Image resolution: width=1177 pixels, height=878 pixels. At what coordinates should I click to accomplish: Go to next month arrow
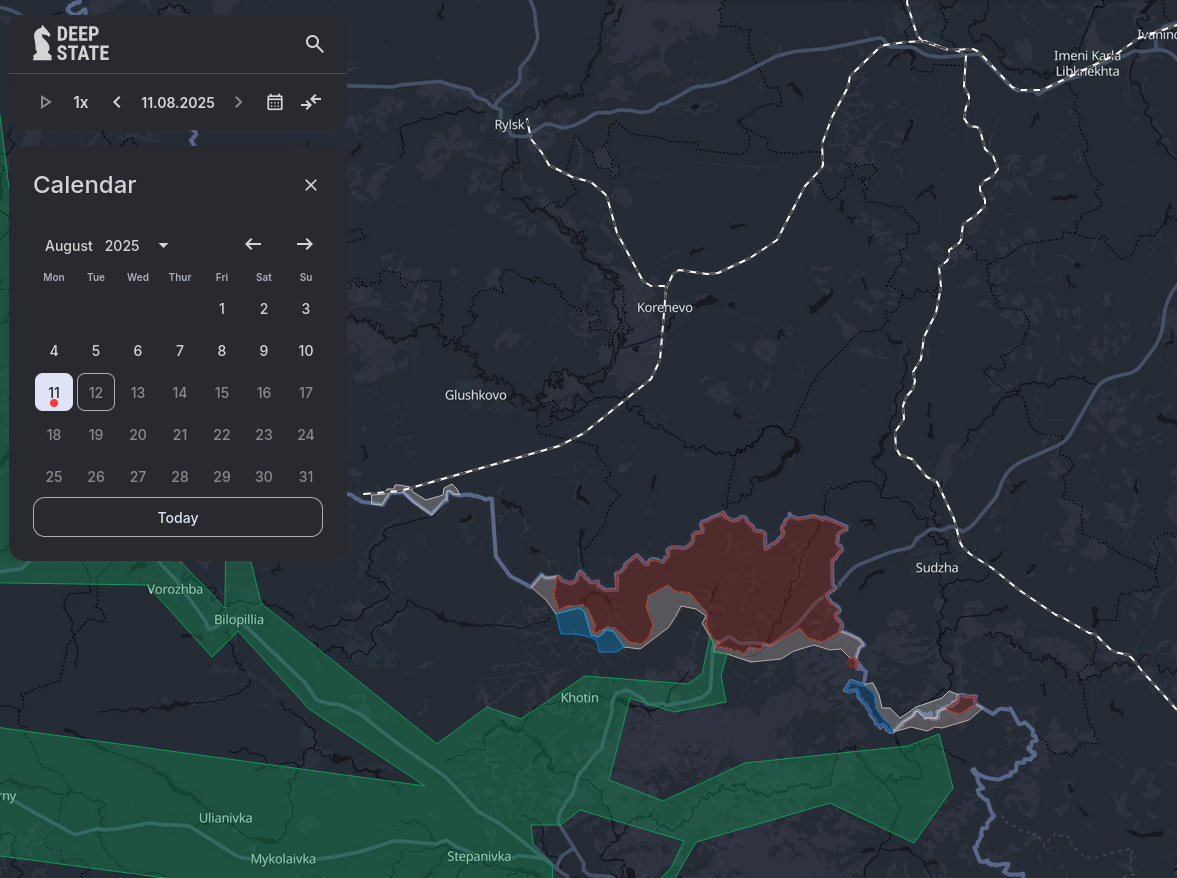304,244
